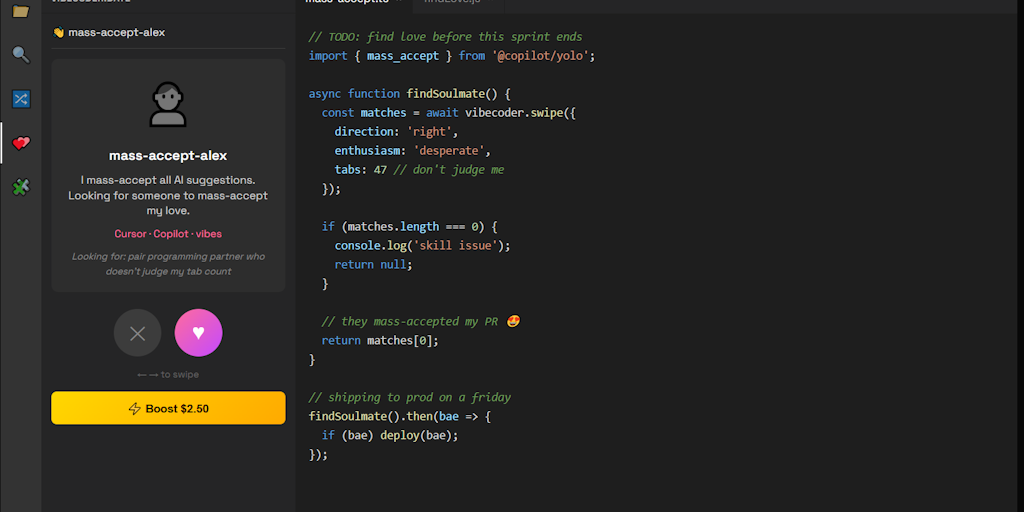This screenshot has width=1024, height=512.
Task: Click the waving hand mass-accept-alex header
Action: pos(109,32)
